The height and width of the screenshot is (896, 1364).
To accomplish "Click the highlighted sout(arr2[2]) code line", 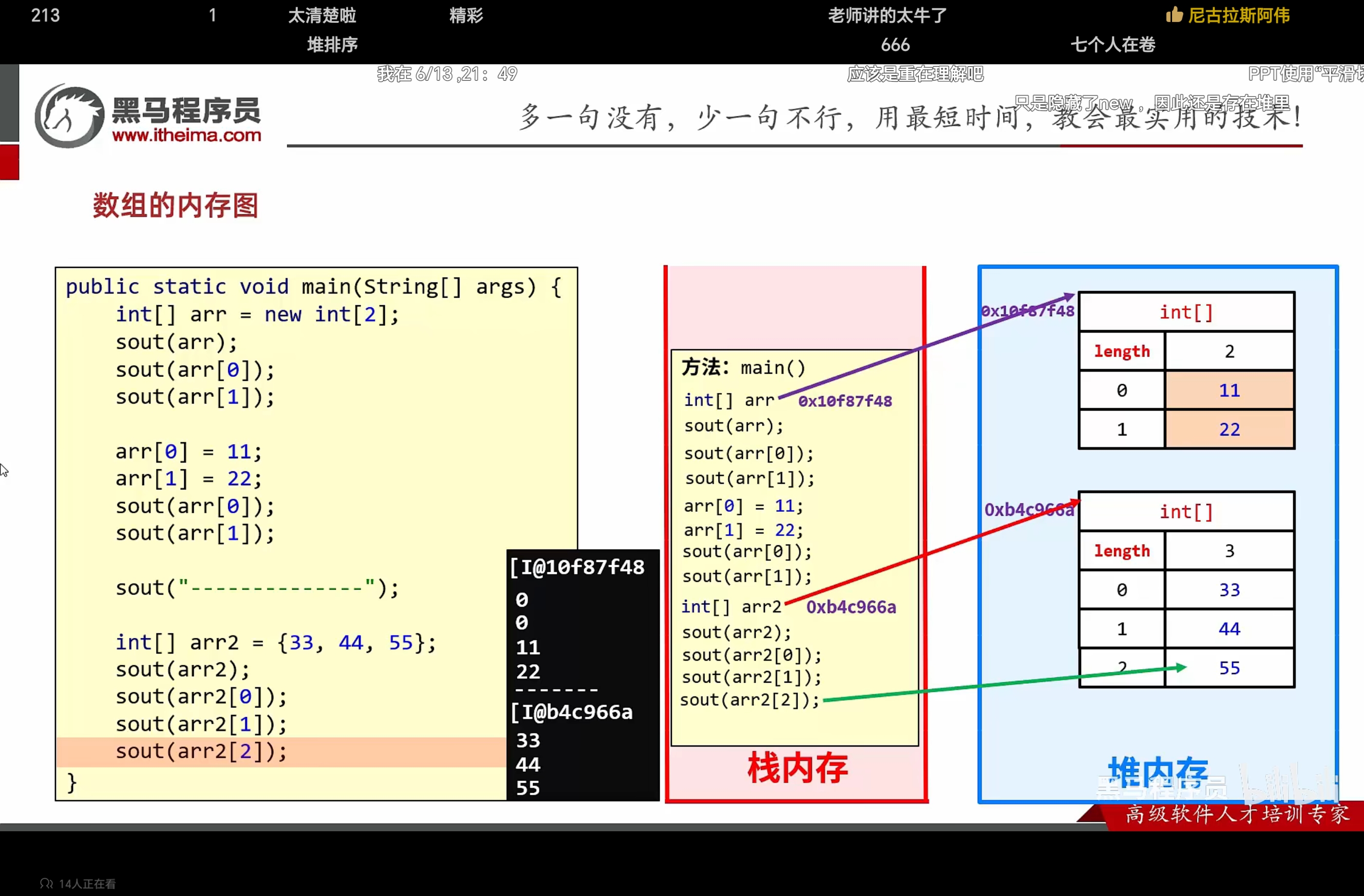I will point(201,751).
